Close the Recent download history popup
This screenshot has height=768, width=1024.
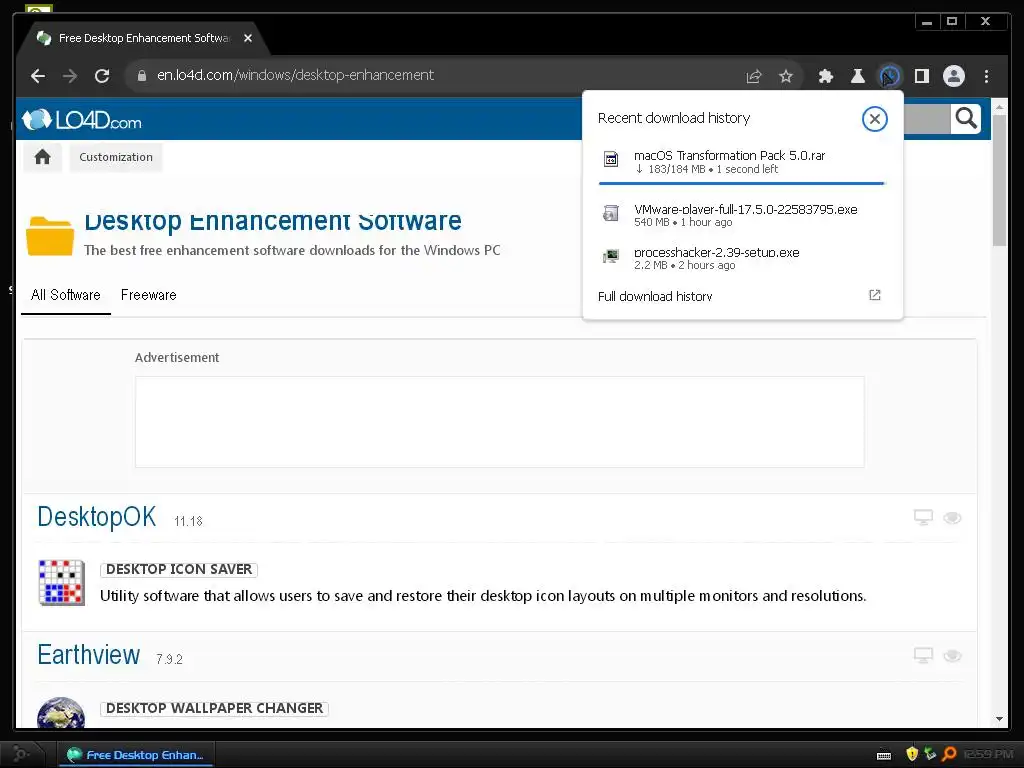pyautogui.click(x=874, y=119)
